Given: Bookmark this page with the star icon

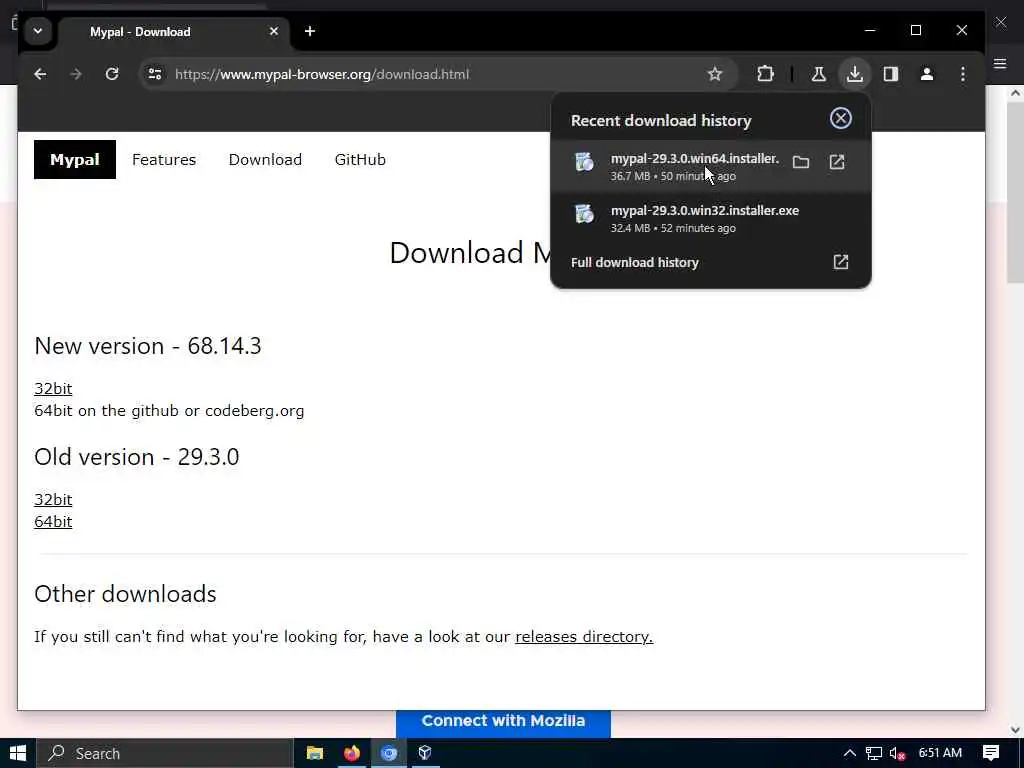Looking at the screenshot, I should click(715, 74).
